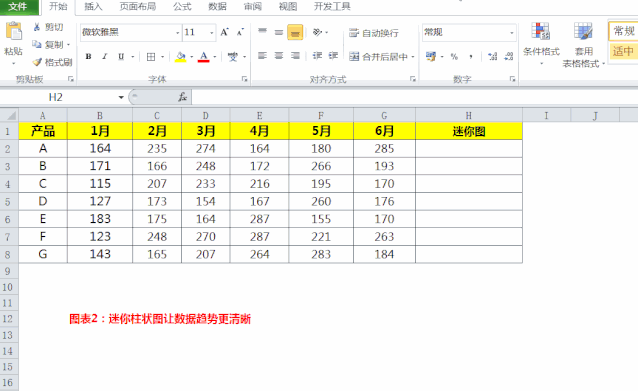Click the formula bar input
The width and height of the screenshot is (638, 391).
[414, 97]
